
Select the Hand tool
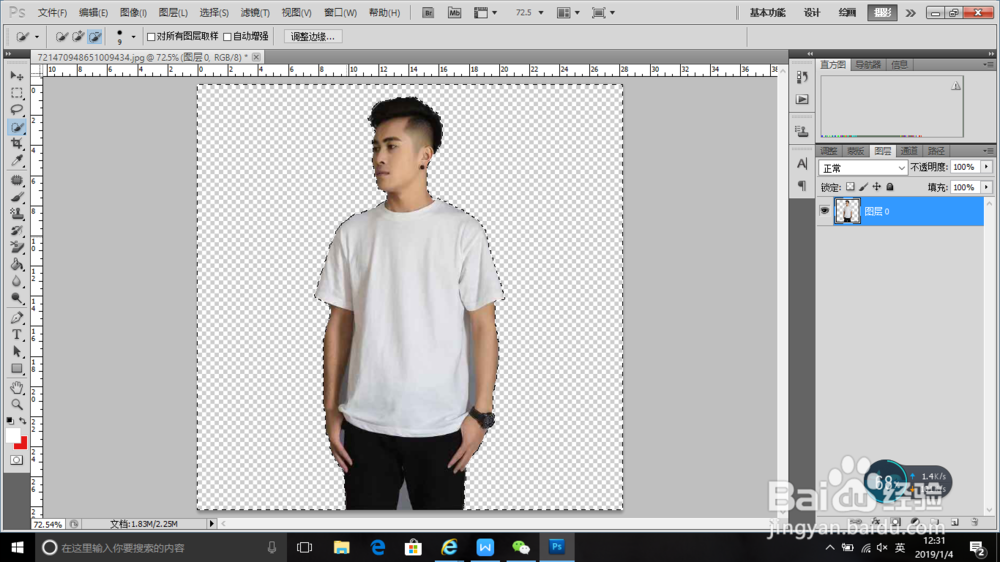point(17,387)
